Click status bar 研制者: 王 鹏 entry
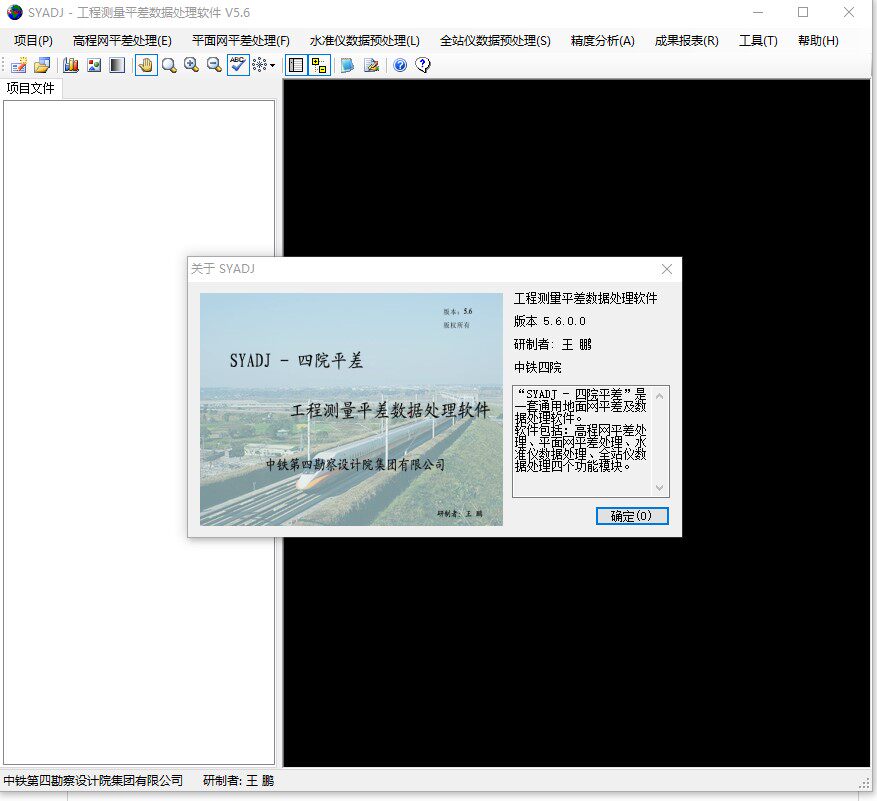Image resolution: width=877 pixels, height=801 pixels. [x=238, y=780]
